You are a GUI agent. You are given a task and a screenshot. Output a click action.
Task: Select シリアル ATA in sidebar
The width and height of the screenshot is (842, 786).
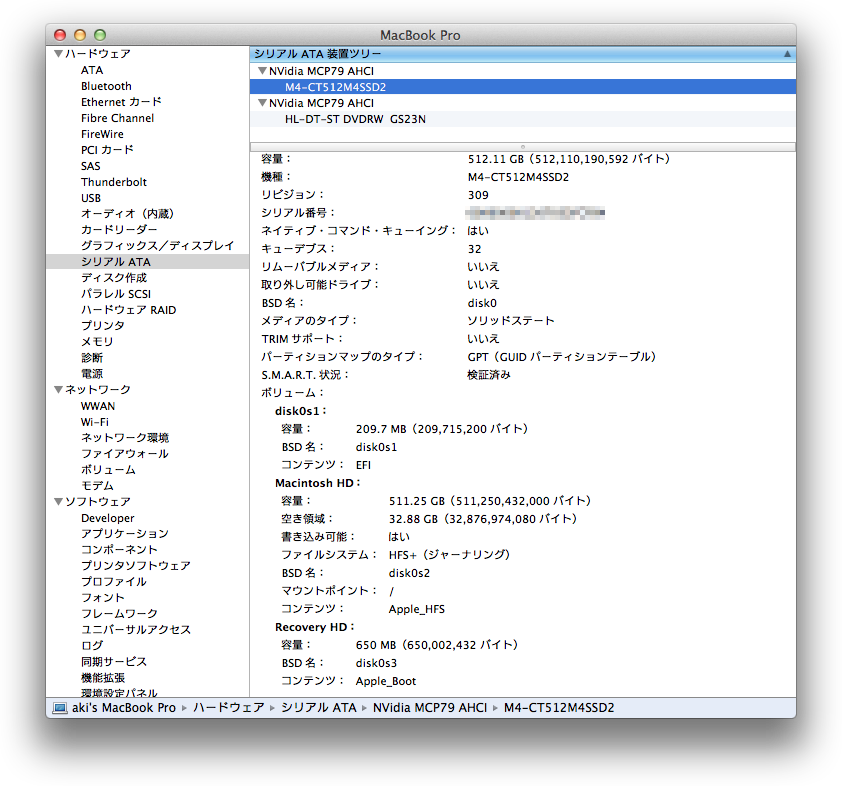(x=116, y=261)
